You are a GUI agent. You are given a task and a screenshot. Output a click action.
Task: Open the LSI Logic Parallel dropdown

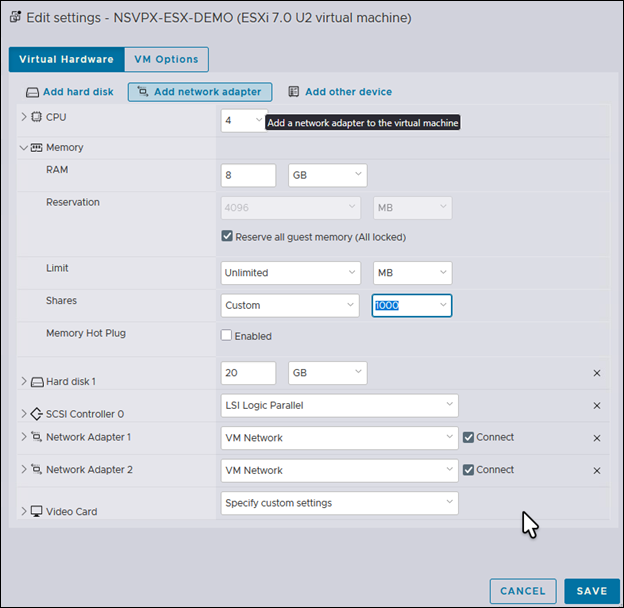pos(339,405)
